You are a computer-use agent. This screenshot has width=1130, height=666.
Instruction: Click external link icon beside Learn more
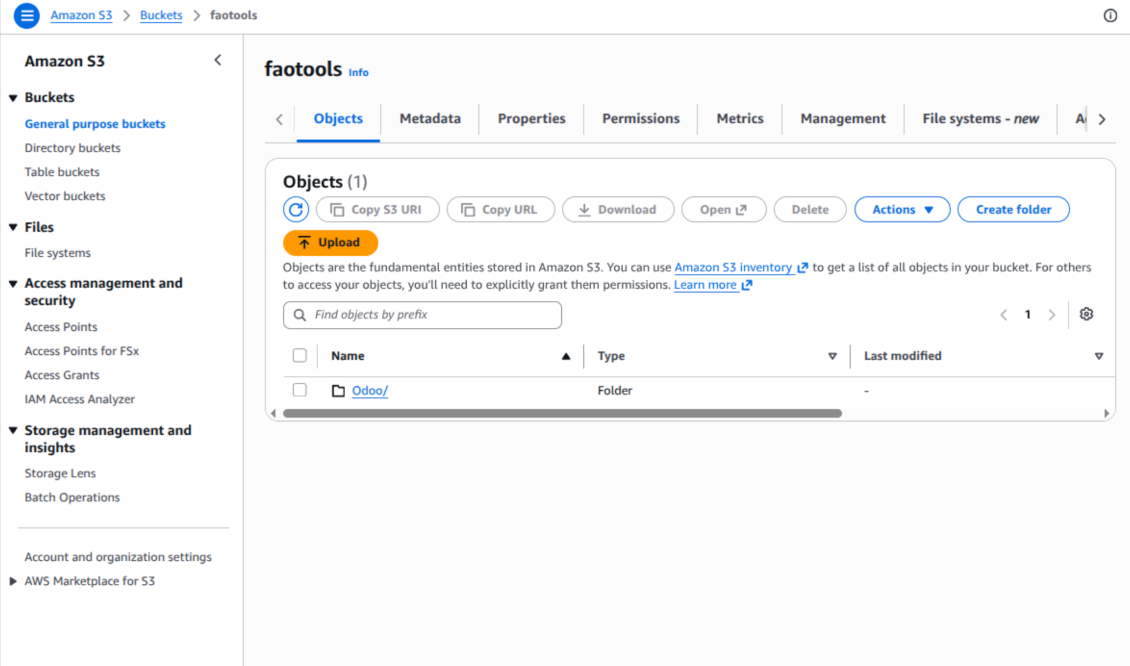[747, 285]
